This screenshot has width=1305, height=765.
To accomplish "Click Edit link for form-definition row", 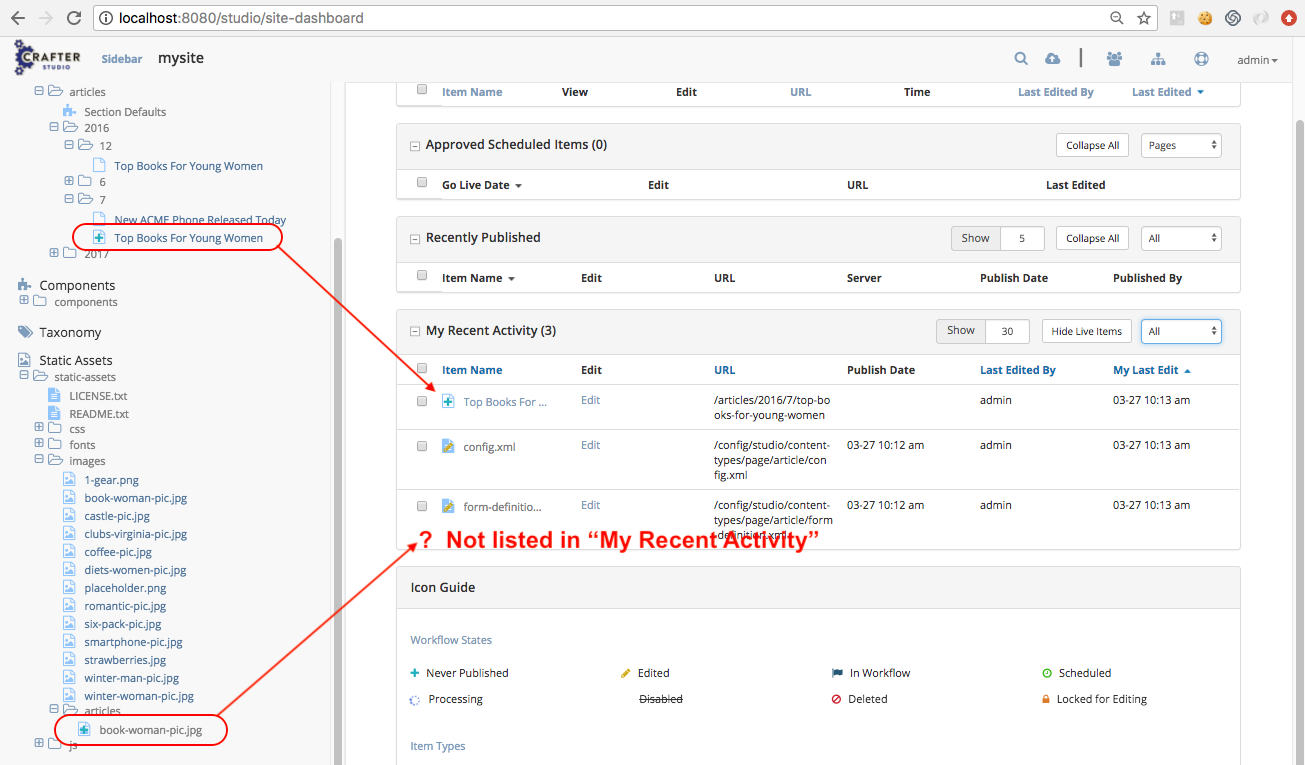I will pyautogui.click(x=591, y=505).
